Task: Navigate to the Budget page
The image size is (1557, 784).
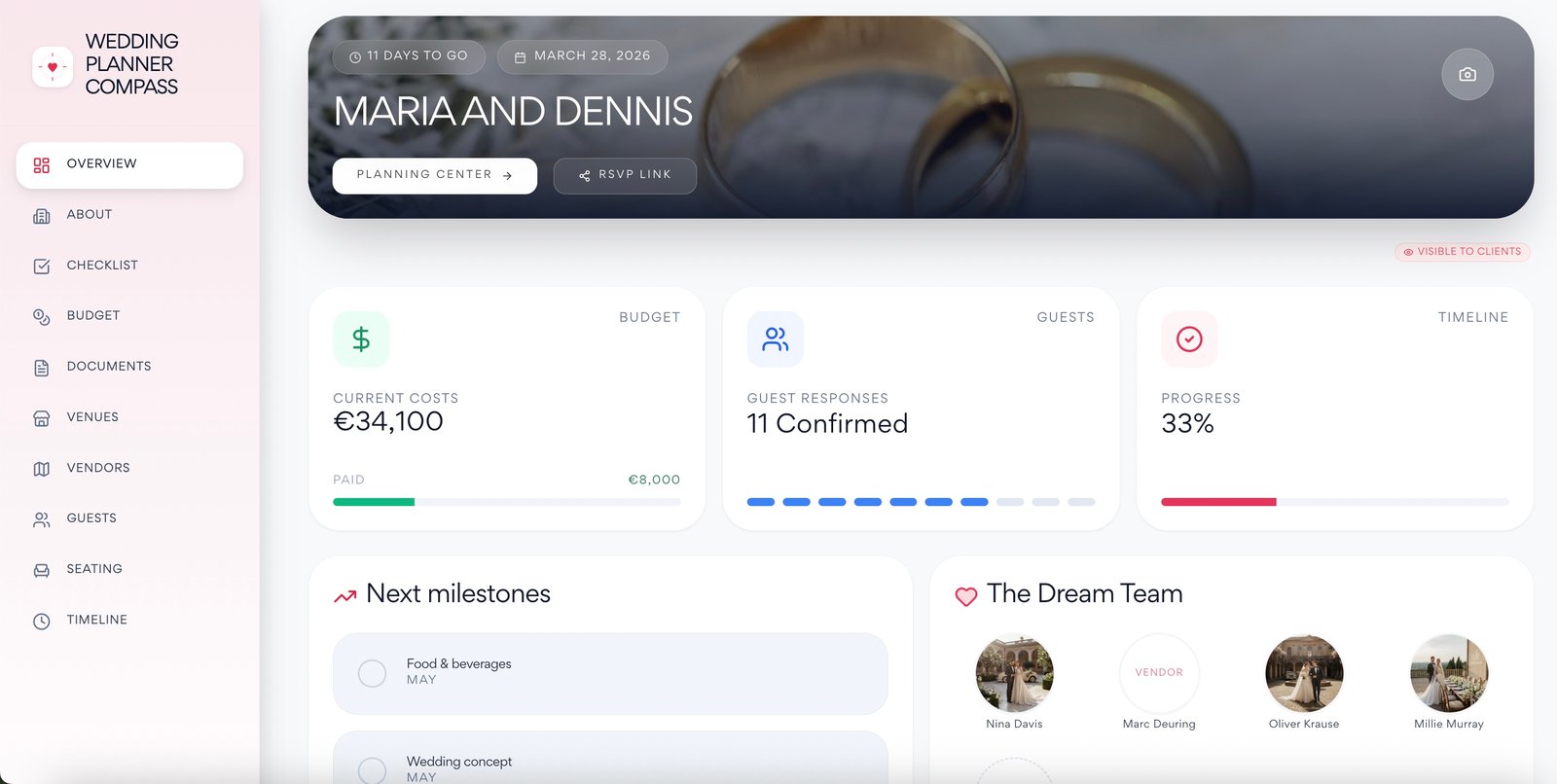Action: pyautogui.click(x=129, y=316)
